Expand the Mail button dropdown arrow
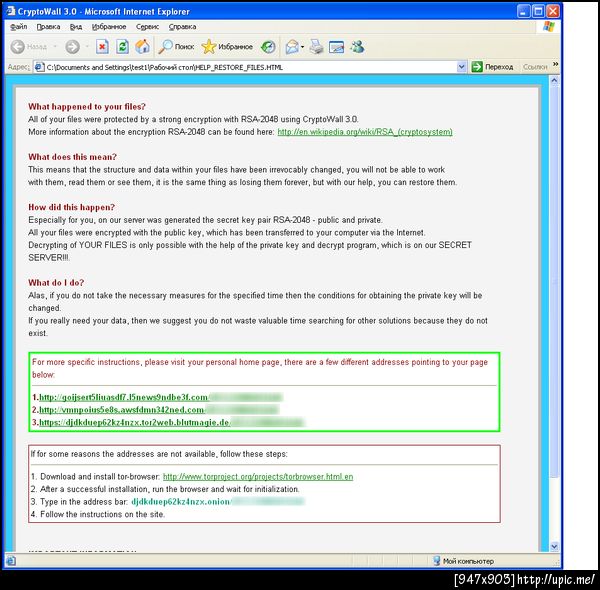600x590 pixels. click(302, 47)
